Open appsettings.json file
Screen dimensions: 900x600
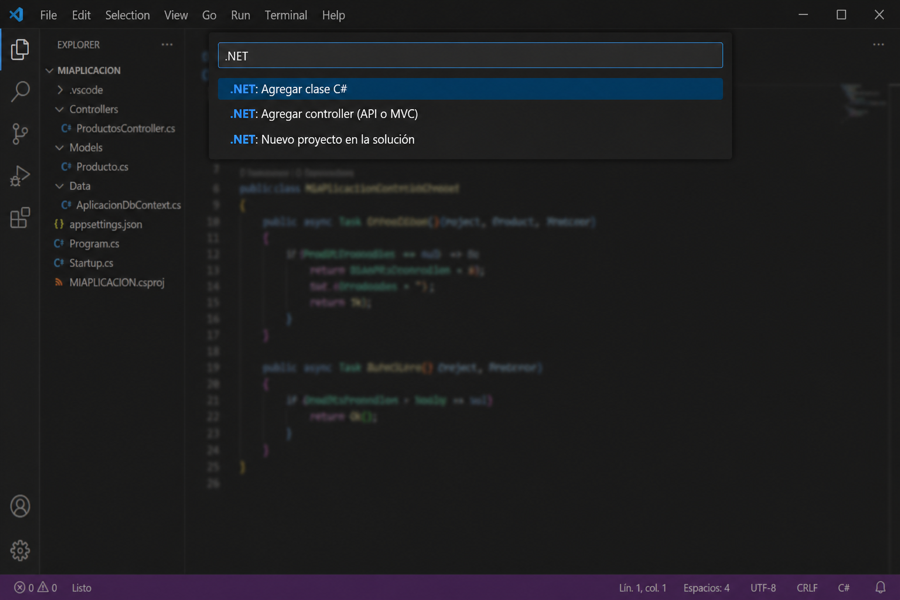106,224
